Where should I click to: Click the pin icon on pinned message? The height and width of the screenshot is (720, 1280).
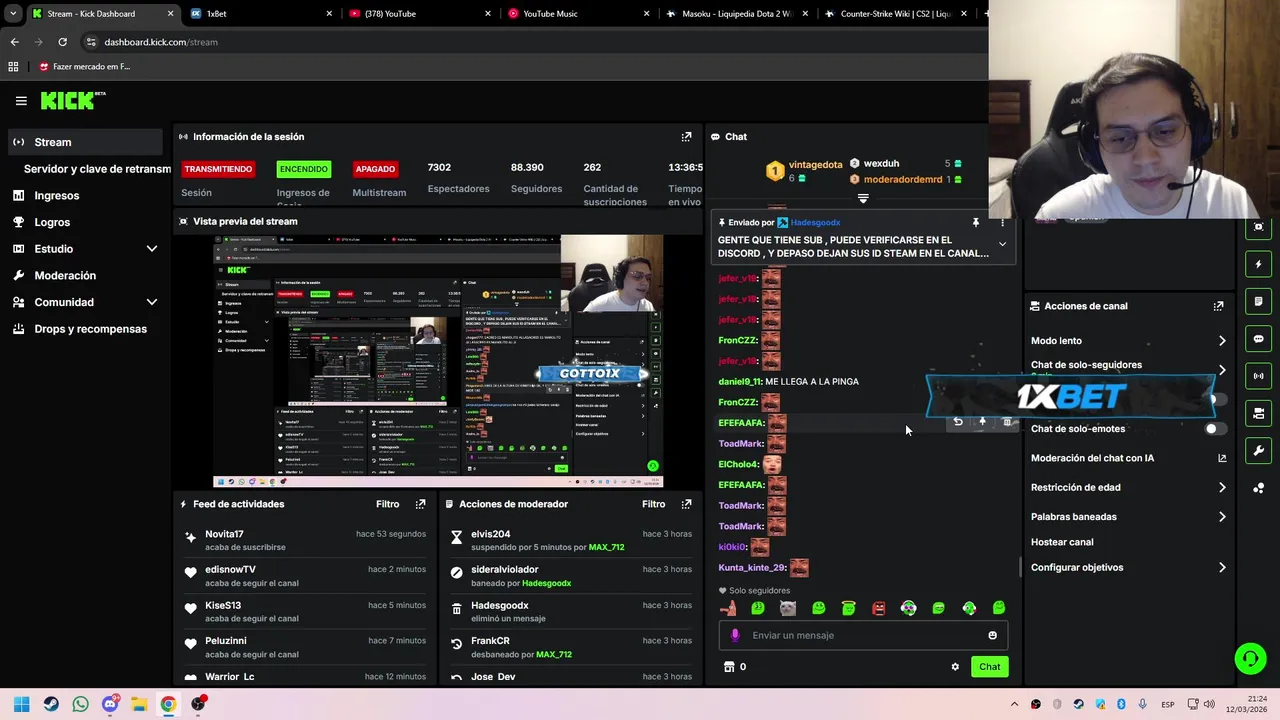click(976, 222)
